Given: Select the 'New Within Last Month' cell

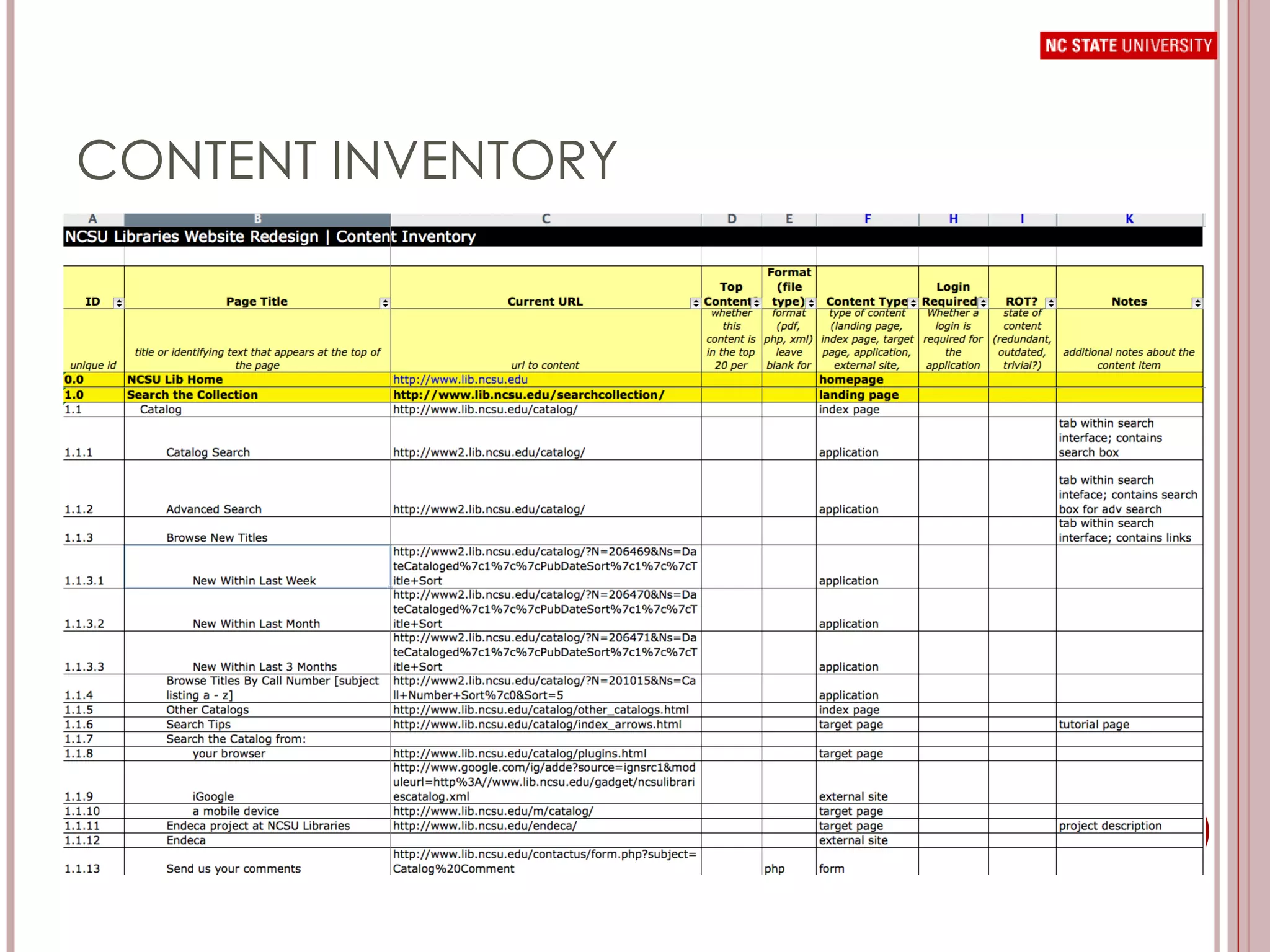Looking at the screenshot, I should 257,610.
